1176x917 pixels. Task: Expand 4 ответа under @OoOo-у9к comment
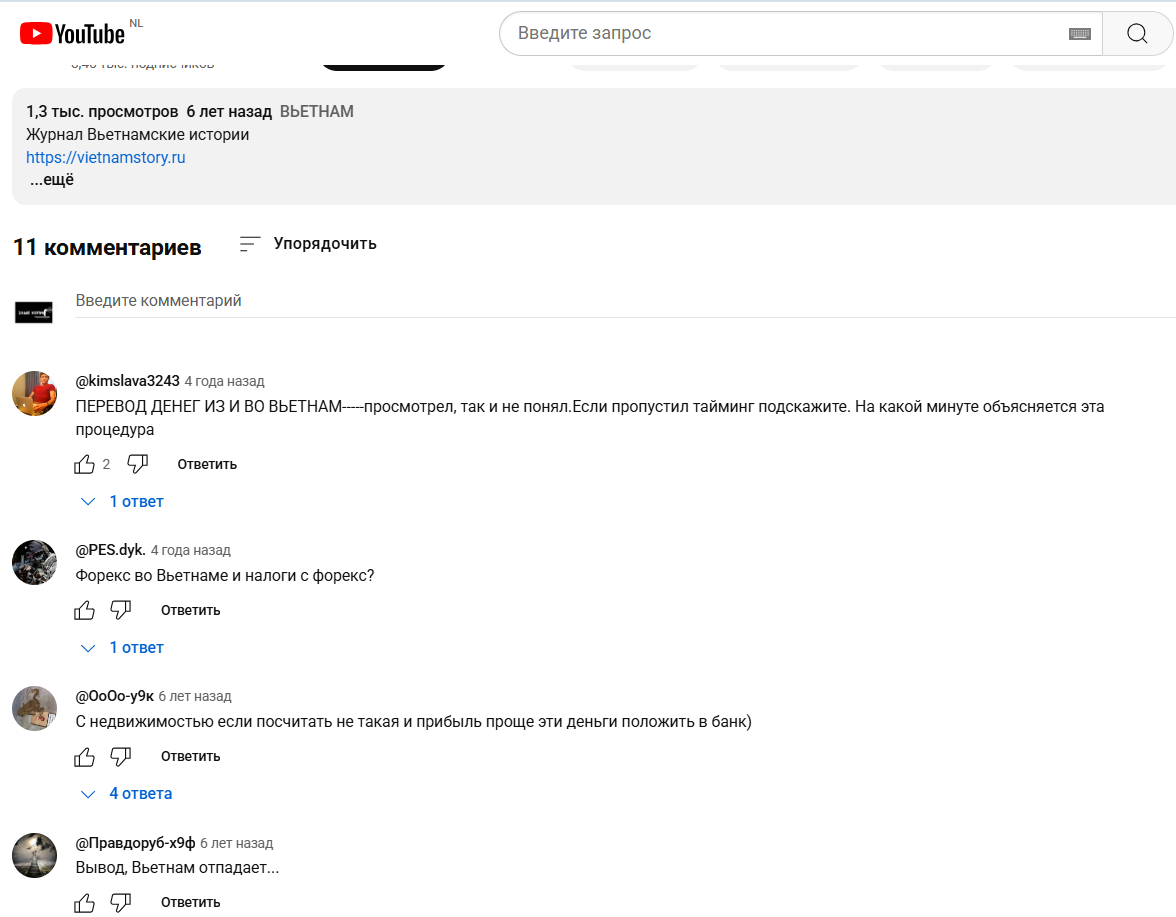(x=141, y=792)
